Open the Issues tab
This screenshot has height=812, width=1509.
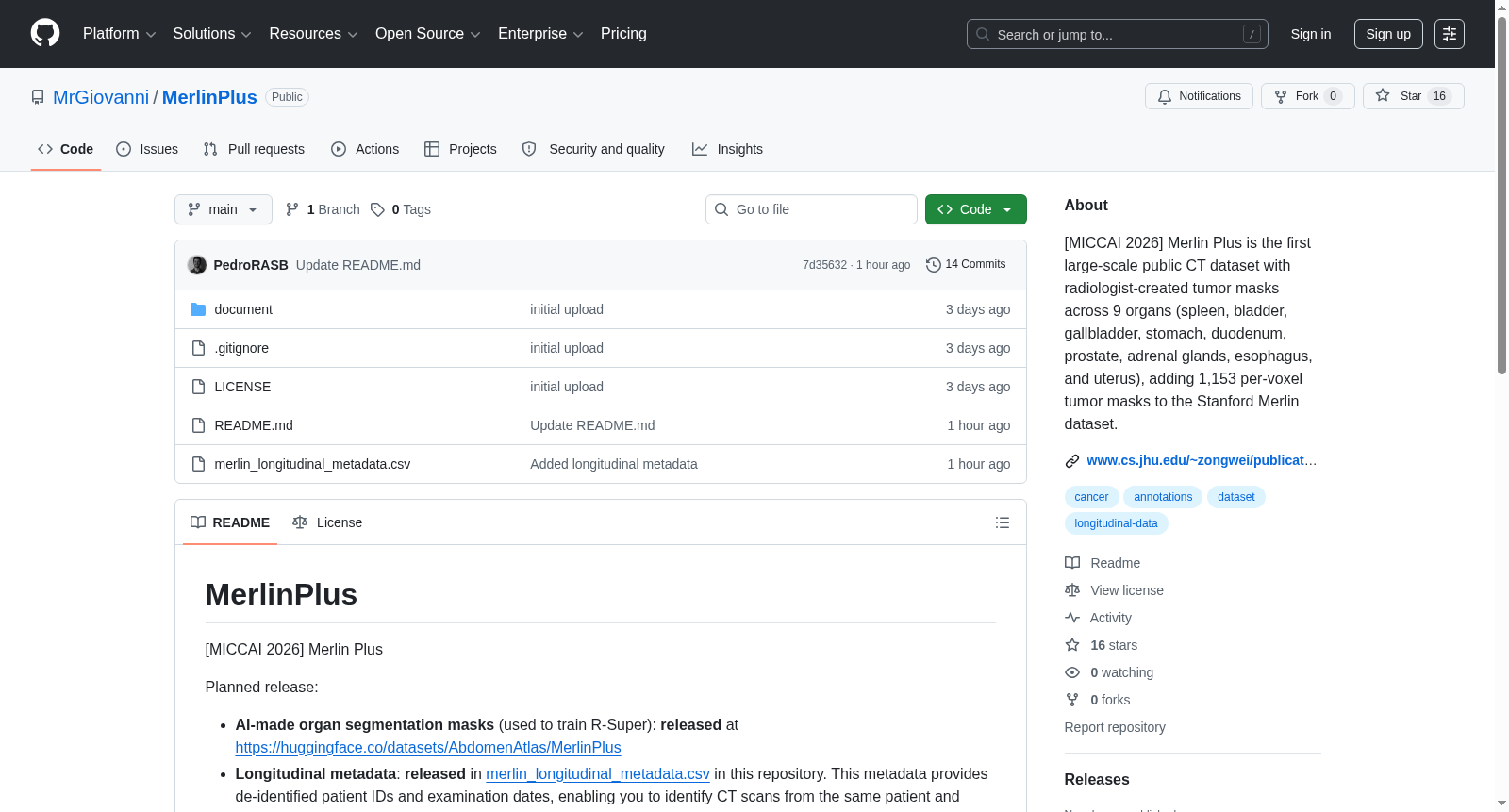pos(147,149)
